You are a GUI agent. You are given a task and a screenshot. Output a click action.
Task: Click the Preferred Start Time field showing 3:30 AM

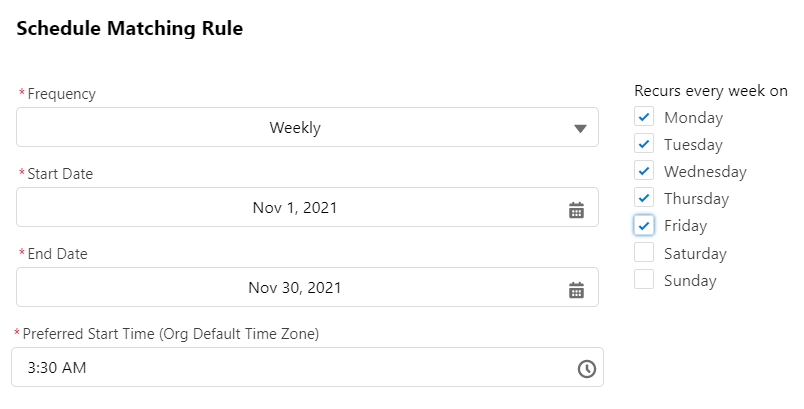(290, 368)
